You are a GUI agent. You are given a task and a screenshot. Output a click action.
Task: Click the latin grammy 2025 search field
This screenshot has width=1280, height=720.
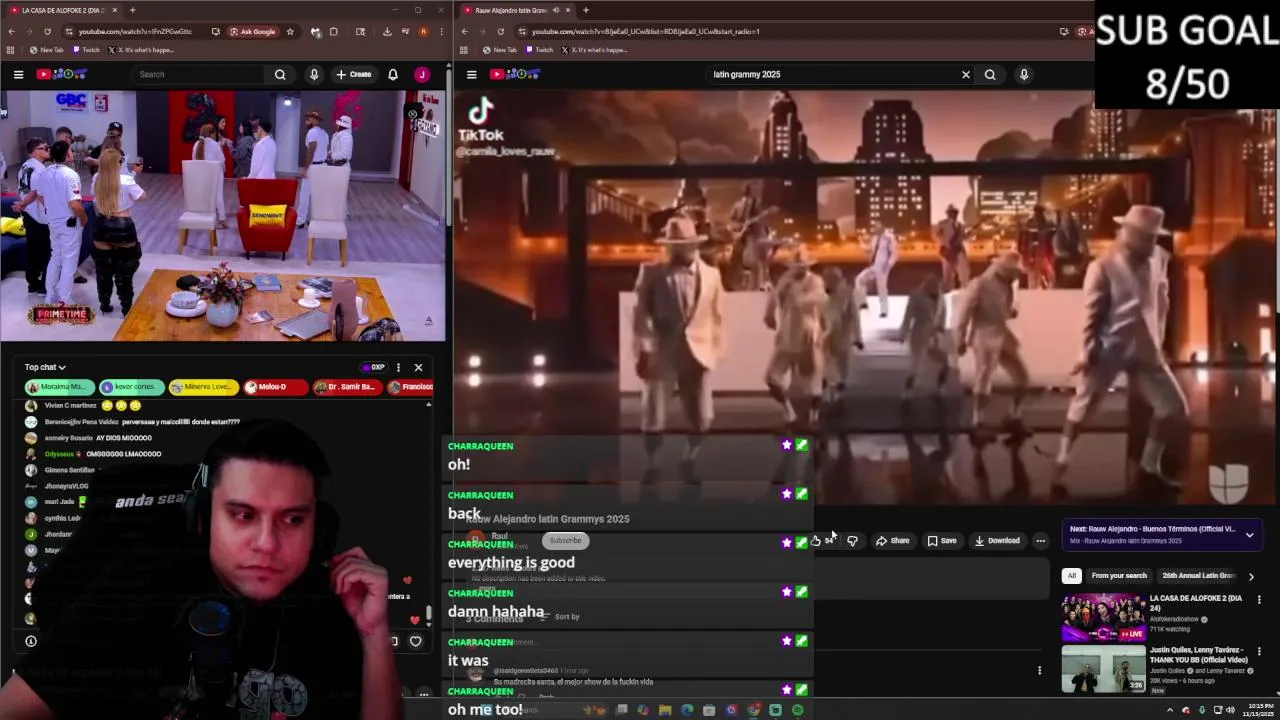pyautogui.click(x=830, y=74)
